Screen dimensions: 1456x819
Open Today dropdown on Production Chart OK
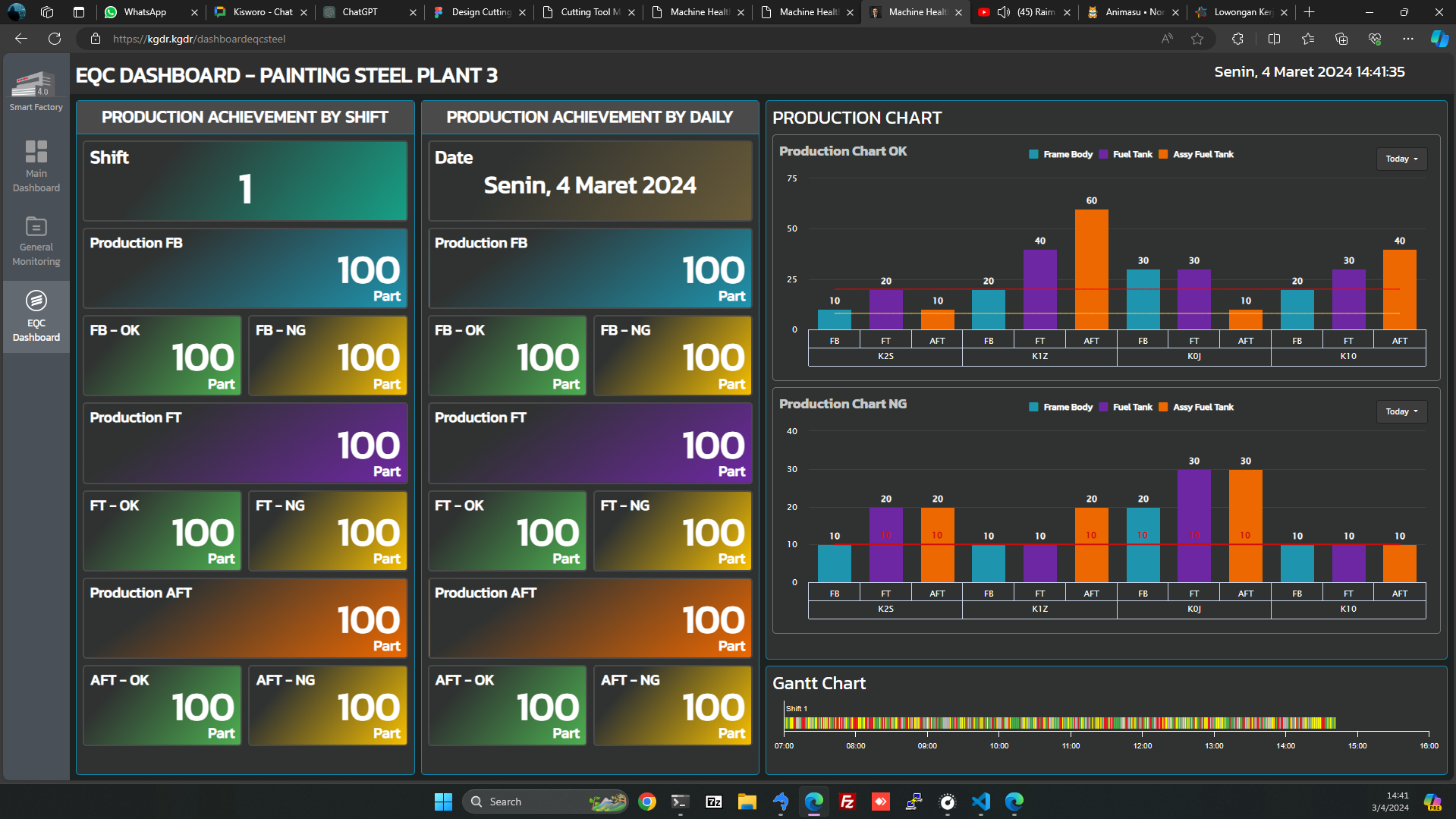[x=1401, y=159]
